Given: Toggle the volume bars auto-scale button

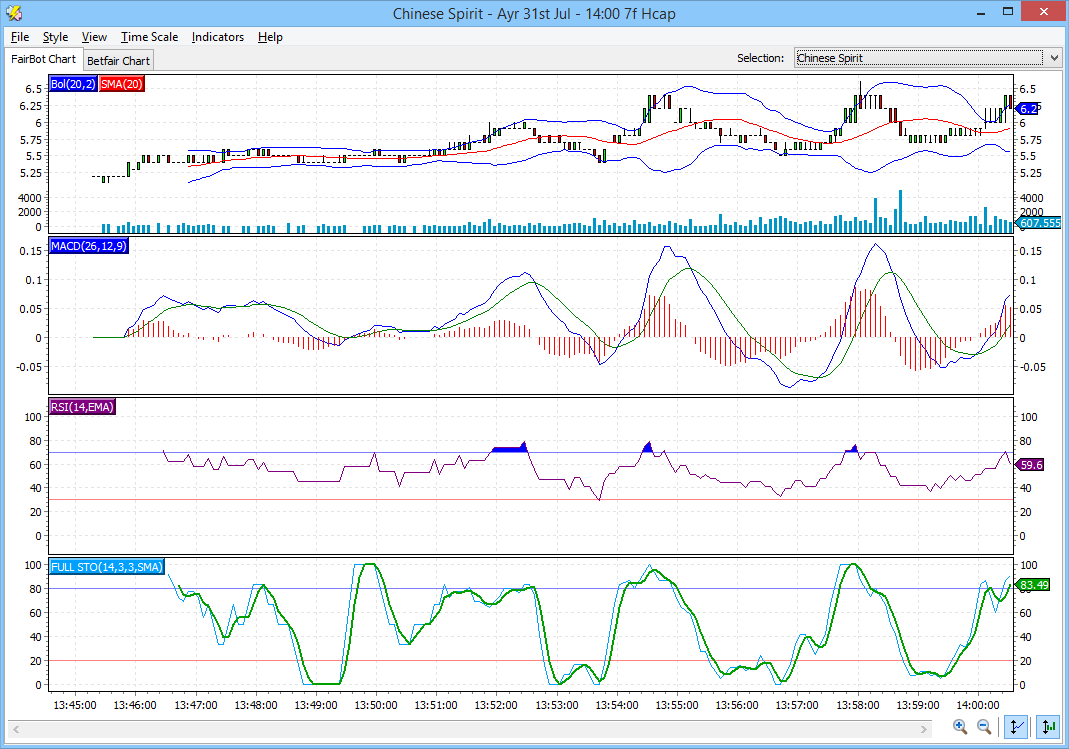Looking at the screenshot, I should tap(1049, 727).
